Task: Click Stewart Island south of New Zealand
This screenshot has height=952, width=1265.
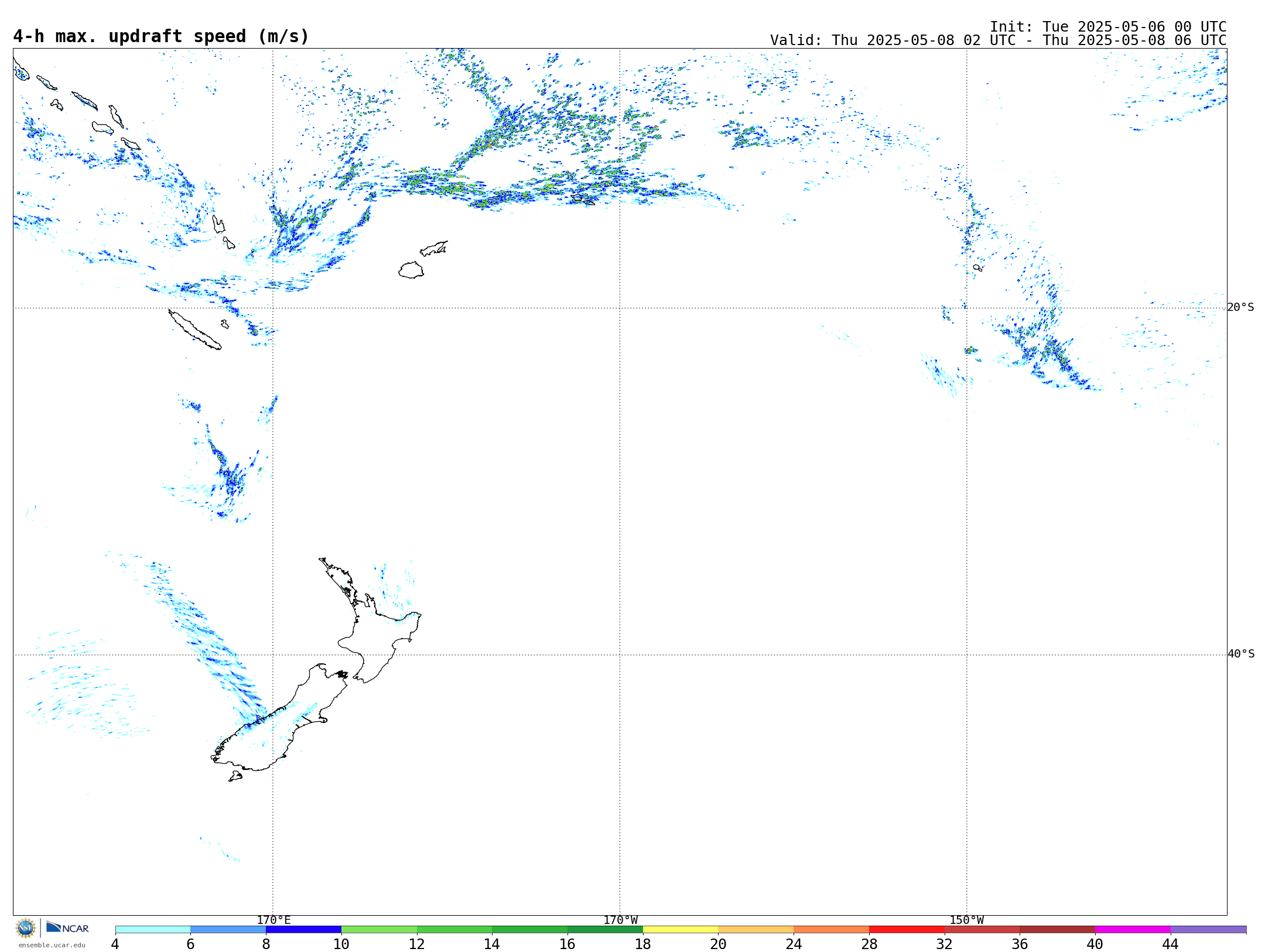Action: click(235, 776)
